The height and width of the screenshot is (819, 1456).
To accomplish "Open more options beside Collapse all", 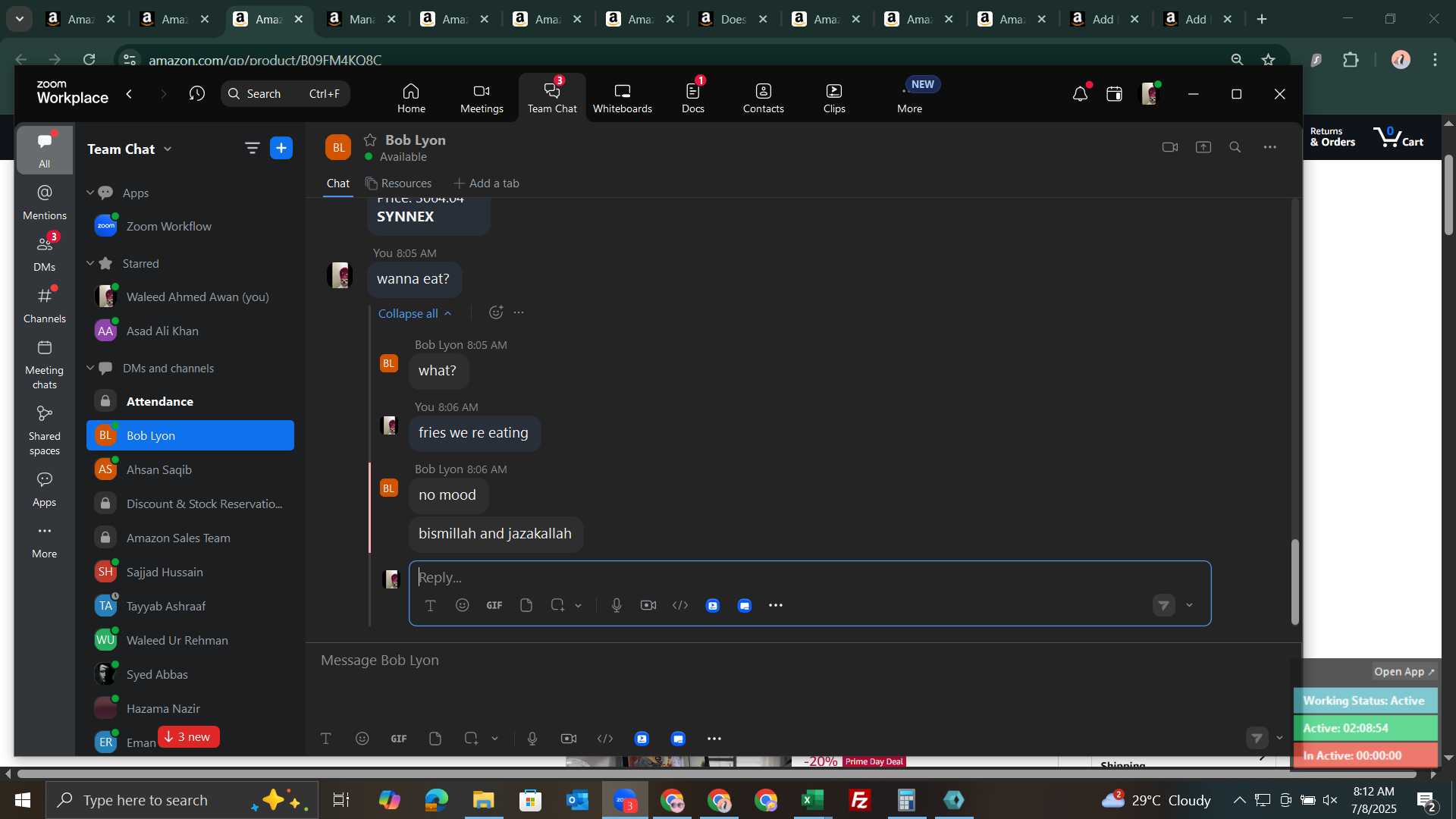I will (x=519, y=312).
